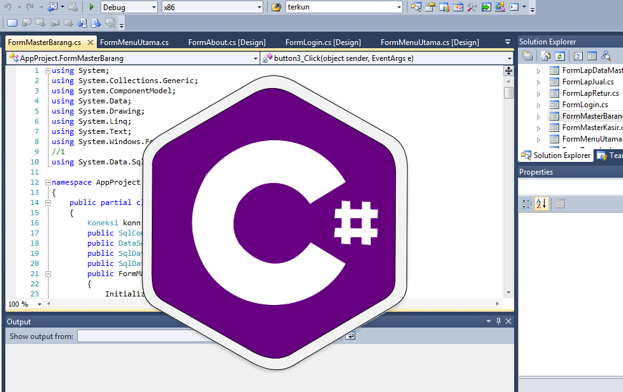
Task: Toggle word wrap icon in Output panel
Action: [350, 336]
